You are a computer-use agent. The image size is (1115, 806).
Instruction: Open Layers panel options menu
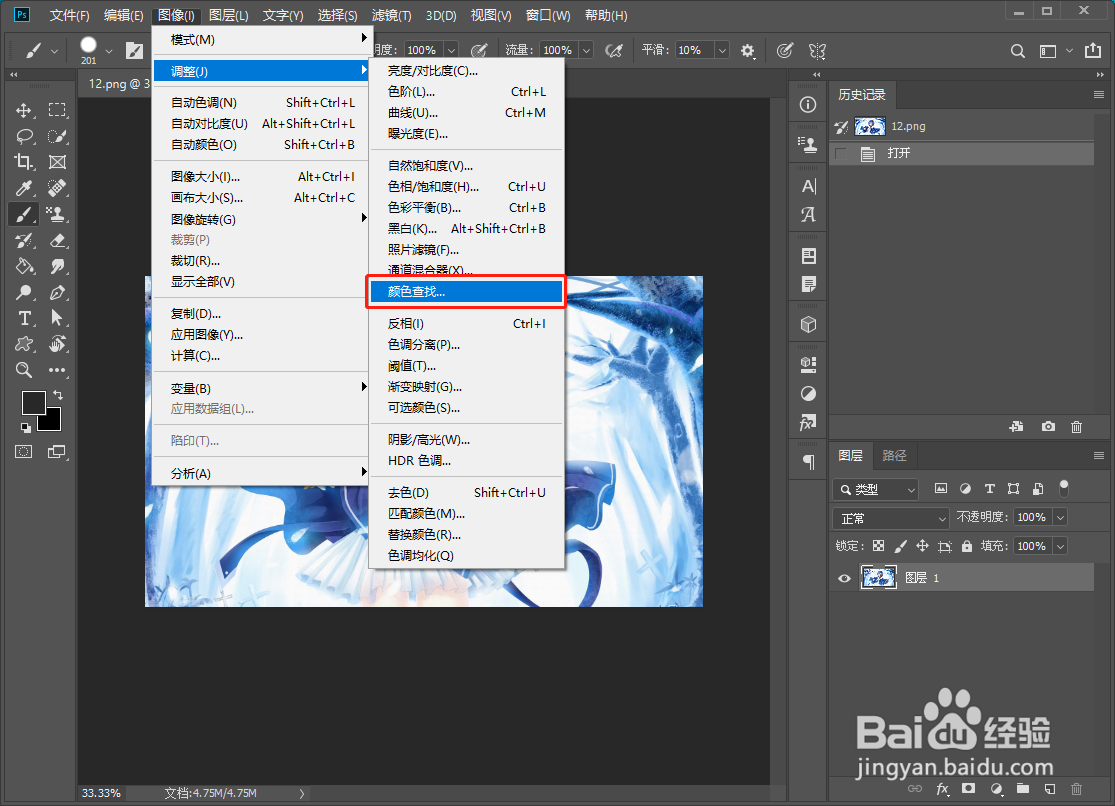click(x=1099, y=455)
